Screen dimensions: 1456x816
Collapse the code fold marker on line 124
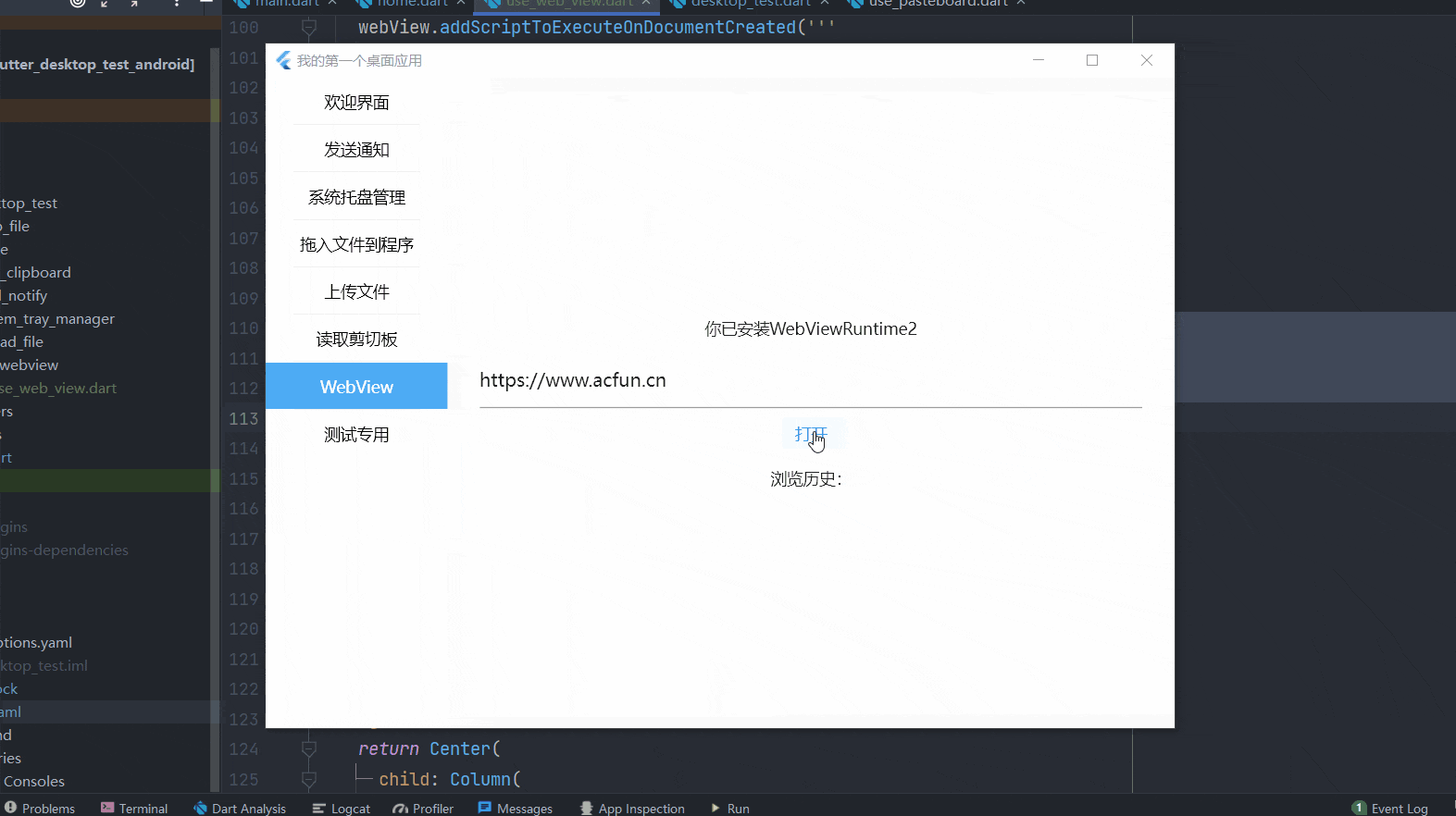[x=309, y=748]
